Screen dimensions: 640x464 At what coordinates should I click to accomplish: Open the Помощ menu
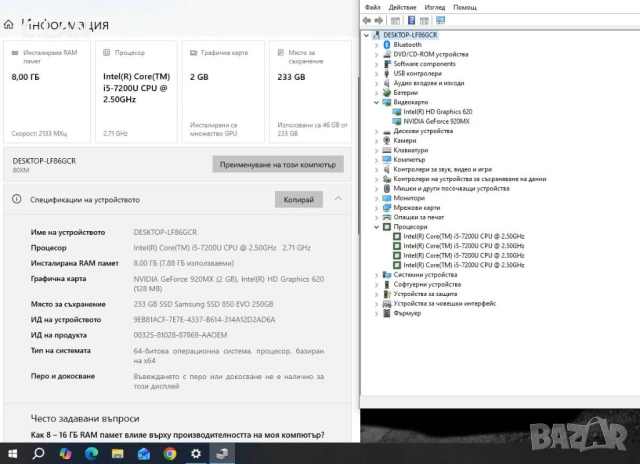(x=465, y=7)
